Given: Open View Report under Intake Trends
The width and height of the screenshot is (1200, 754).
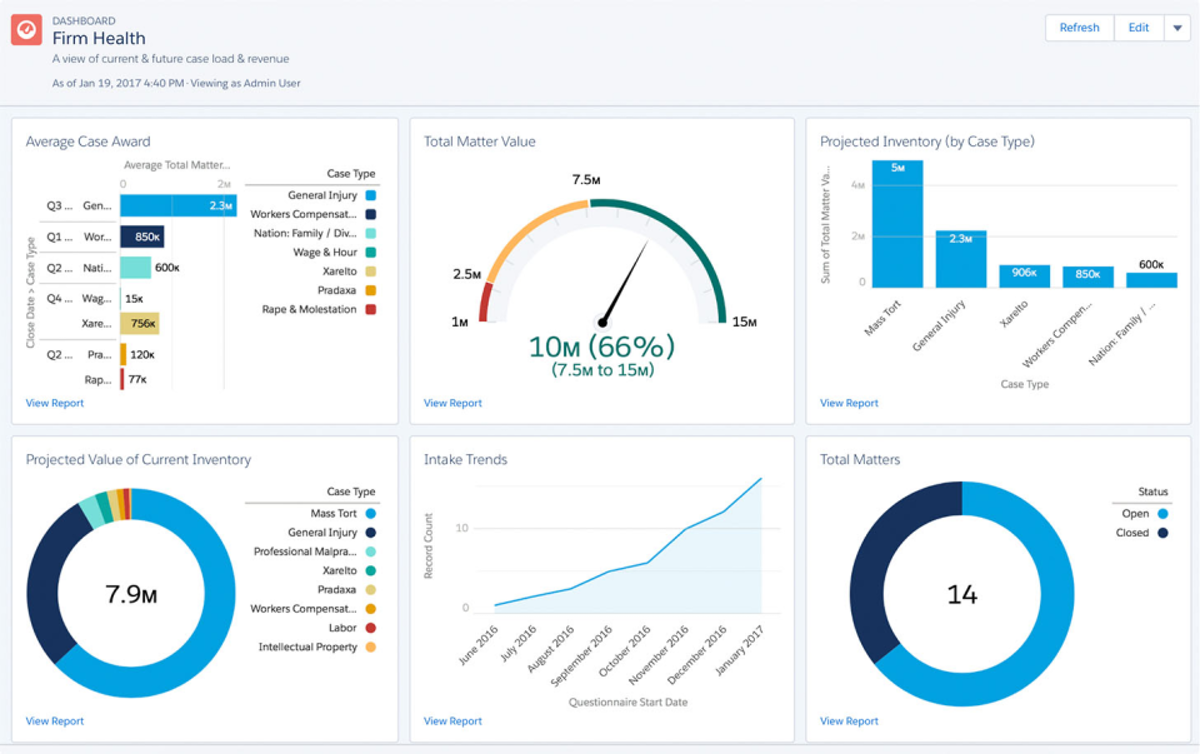Looking at the screenshot, I should [x=453, y=721].
